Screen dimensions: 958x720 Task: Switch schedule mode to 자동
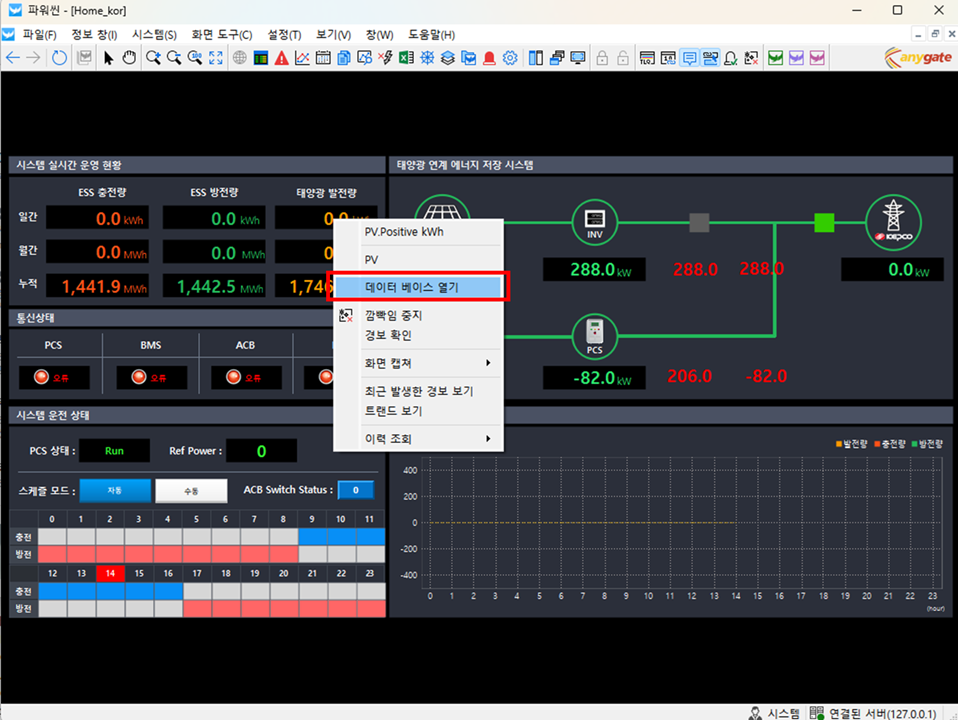[115, 490]
